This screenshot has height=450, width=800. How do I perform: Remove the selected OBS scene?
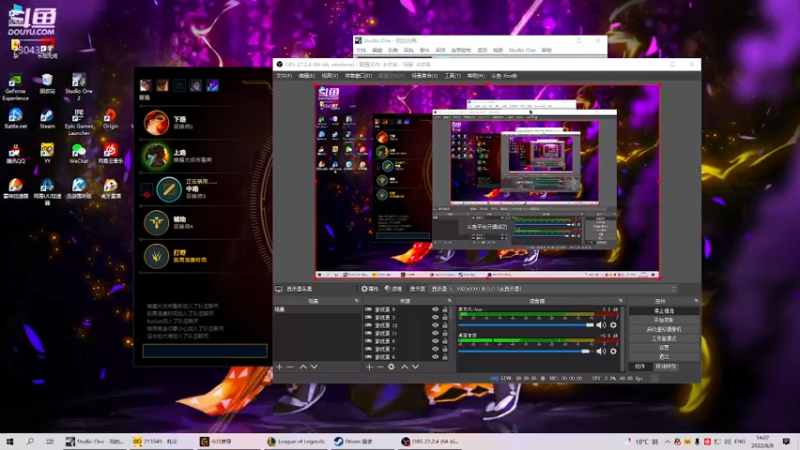[290, 366]
